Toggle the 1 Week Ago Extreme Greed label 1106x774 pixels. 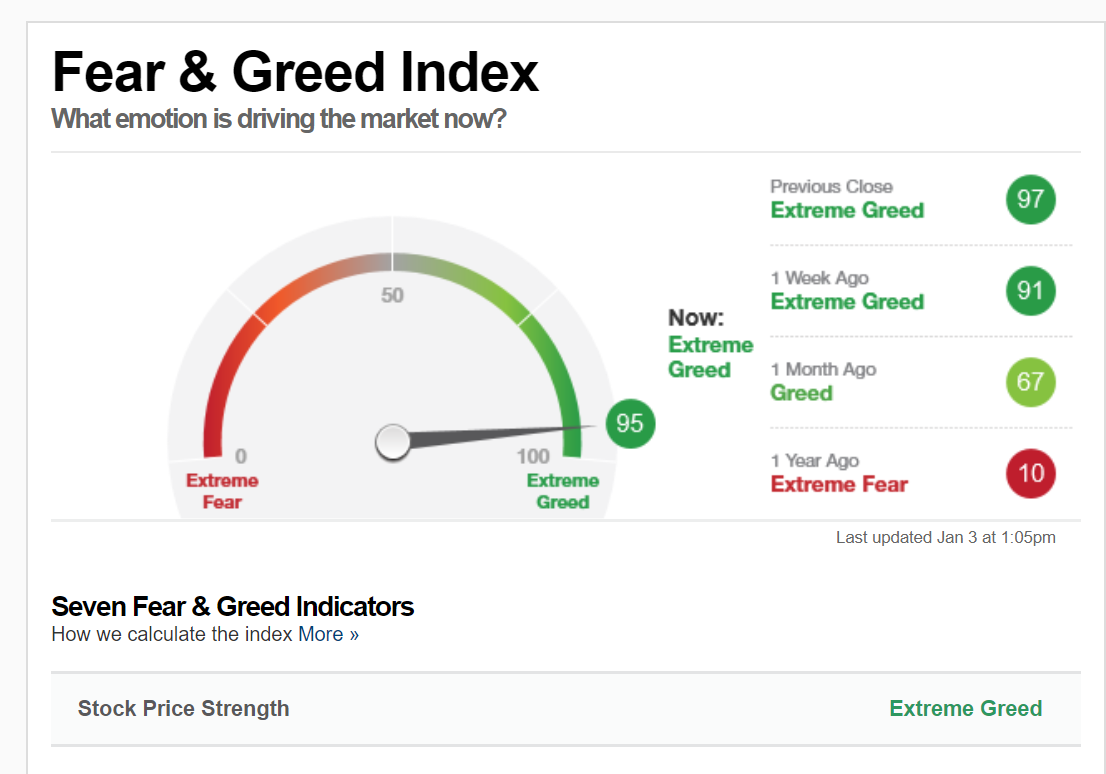(847, 301)
